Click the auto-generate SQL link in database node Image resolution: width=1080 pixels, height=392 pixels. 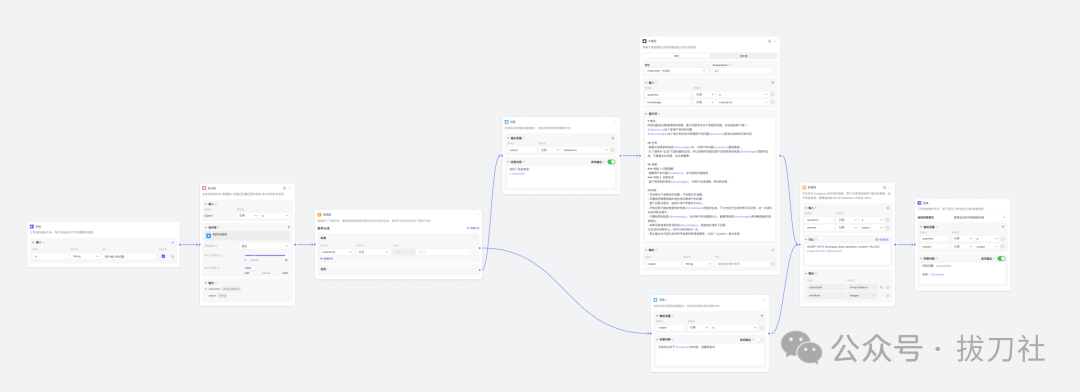[x=882, y=239]
